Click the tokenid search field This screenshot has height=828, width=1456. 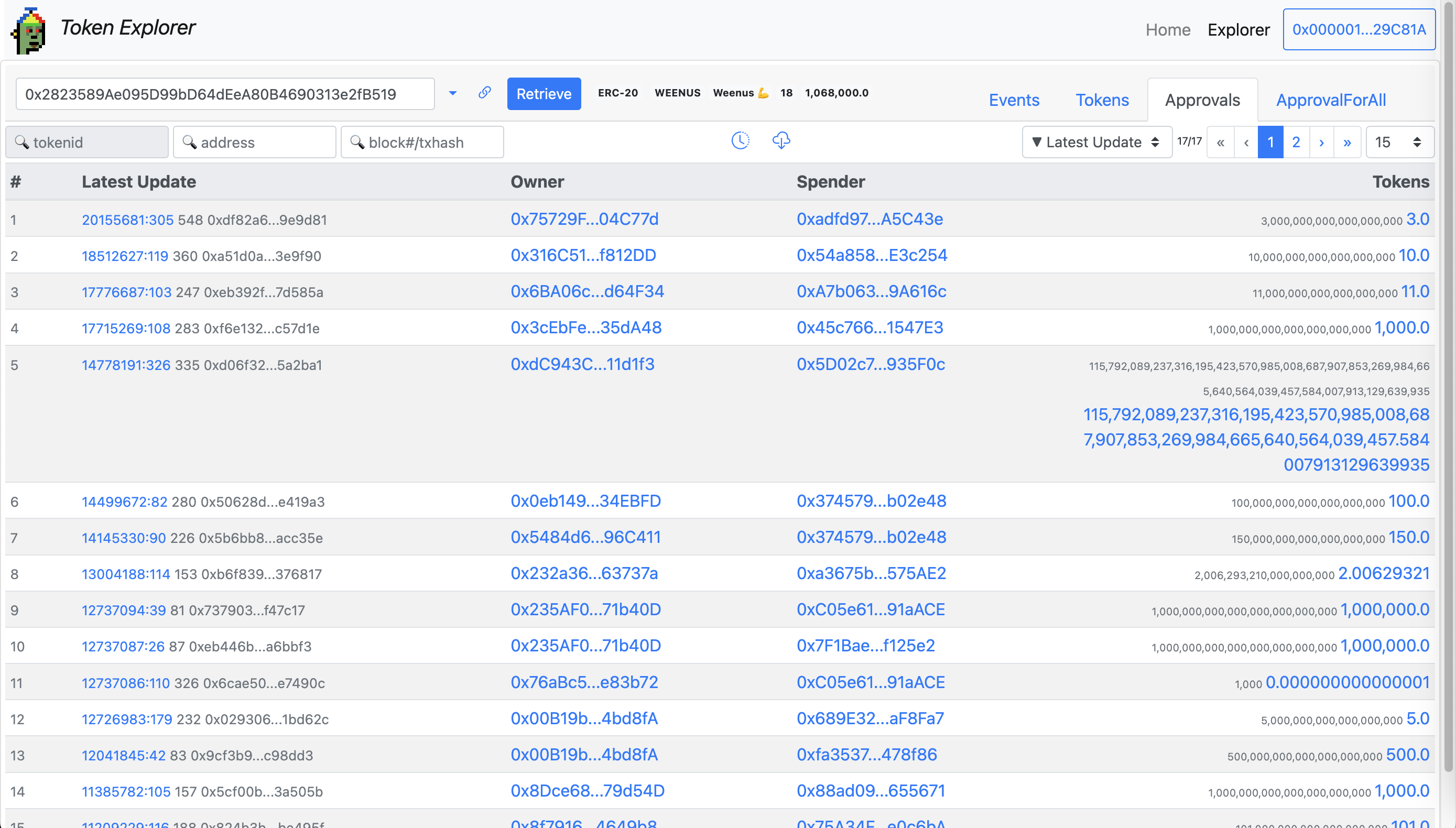[87, 142]
